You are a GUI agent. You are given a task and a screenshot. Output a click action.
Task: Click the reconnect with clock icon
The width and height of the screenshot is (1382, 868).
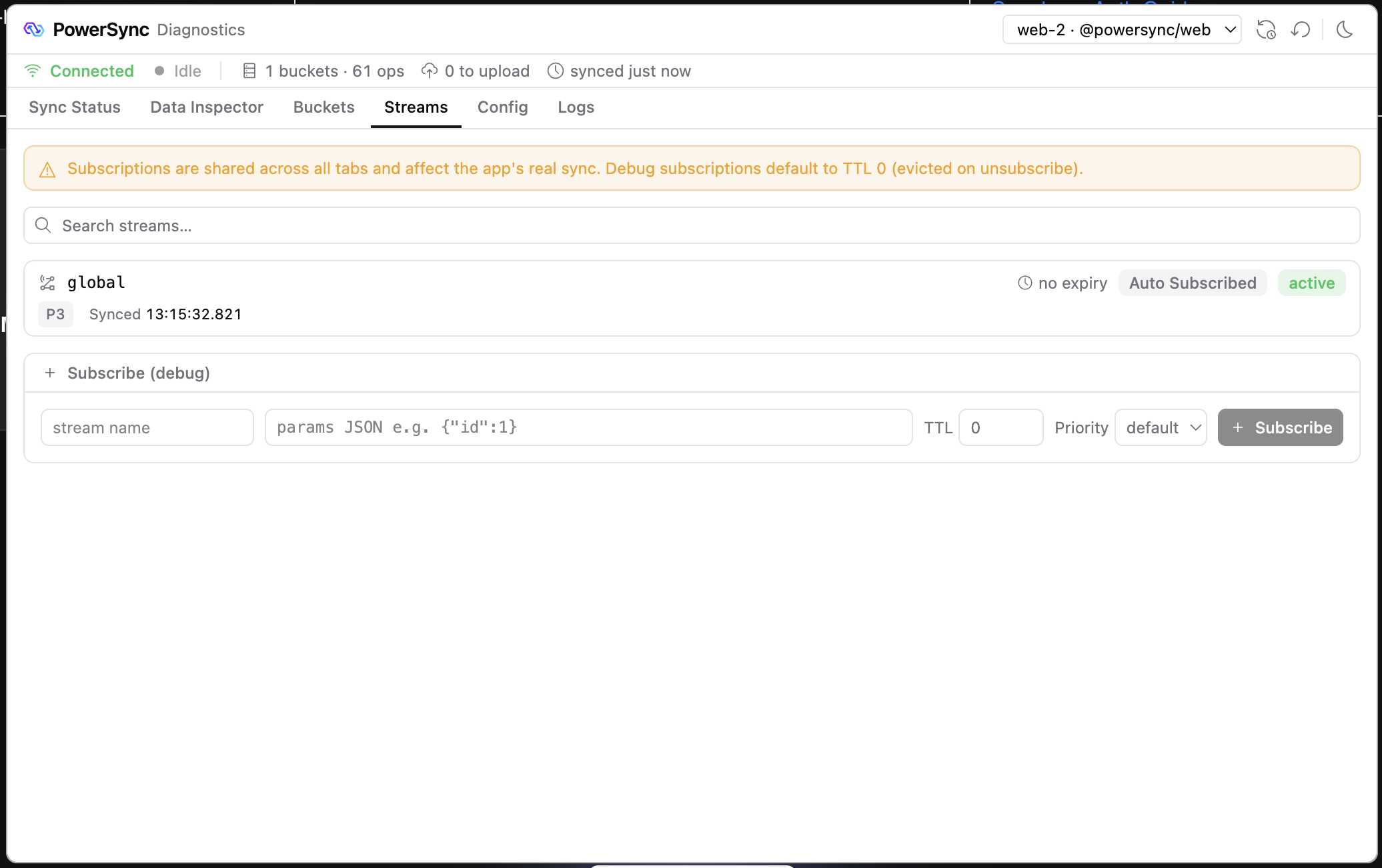[1266, 30]
